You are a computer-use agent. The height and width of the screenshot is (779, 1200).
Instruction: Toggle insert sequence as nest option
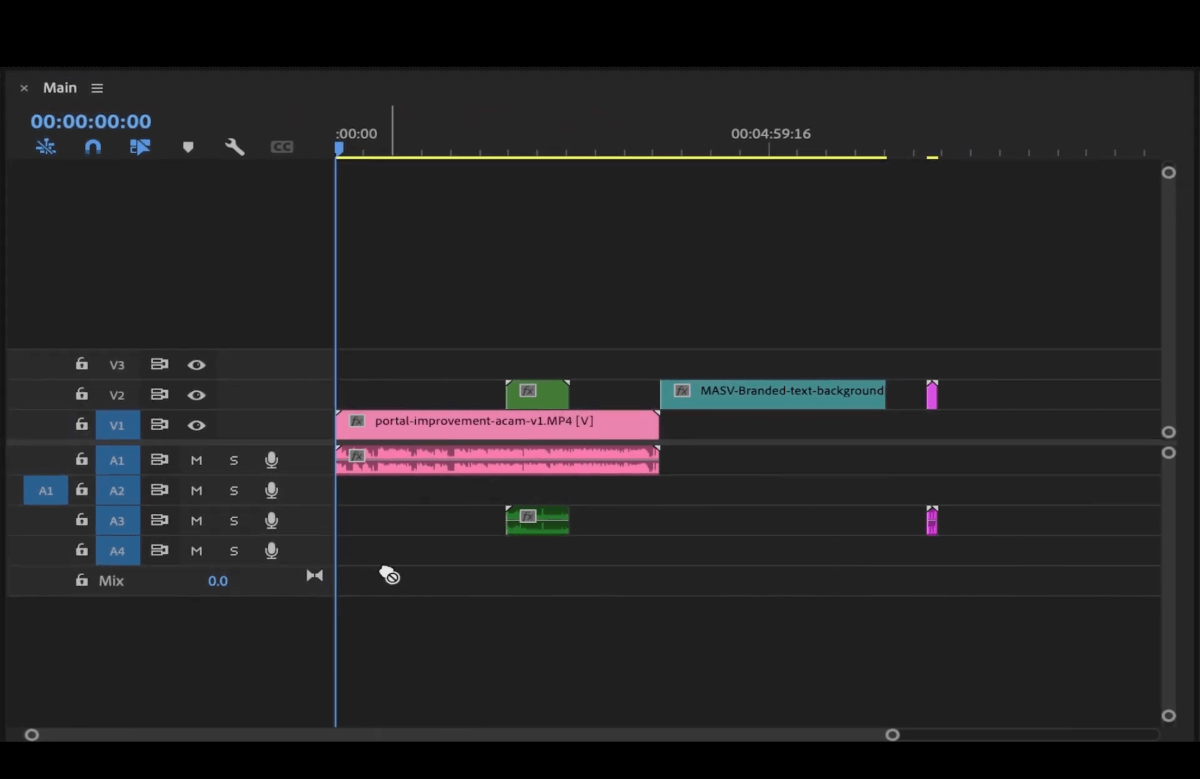tap(46, 147)
